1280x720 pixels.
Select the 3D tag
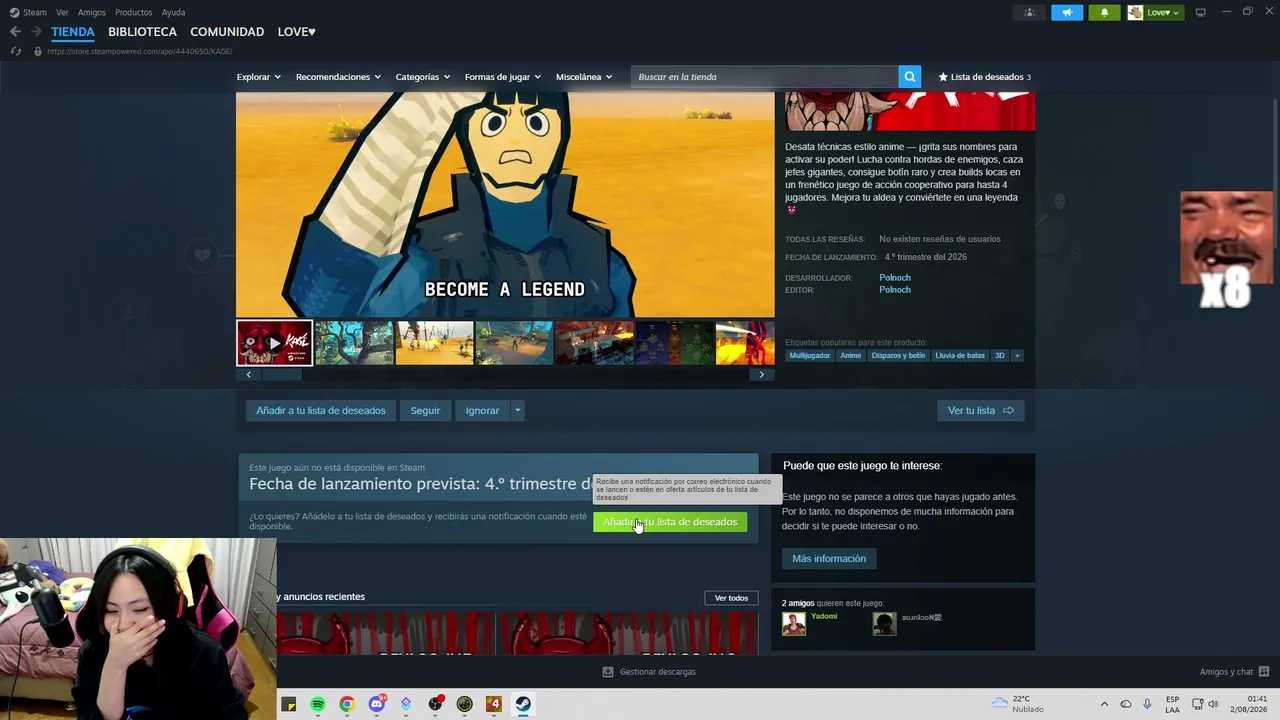(999, 356)
